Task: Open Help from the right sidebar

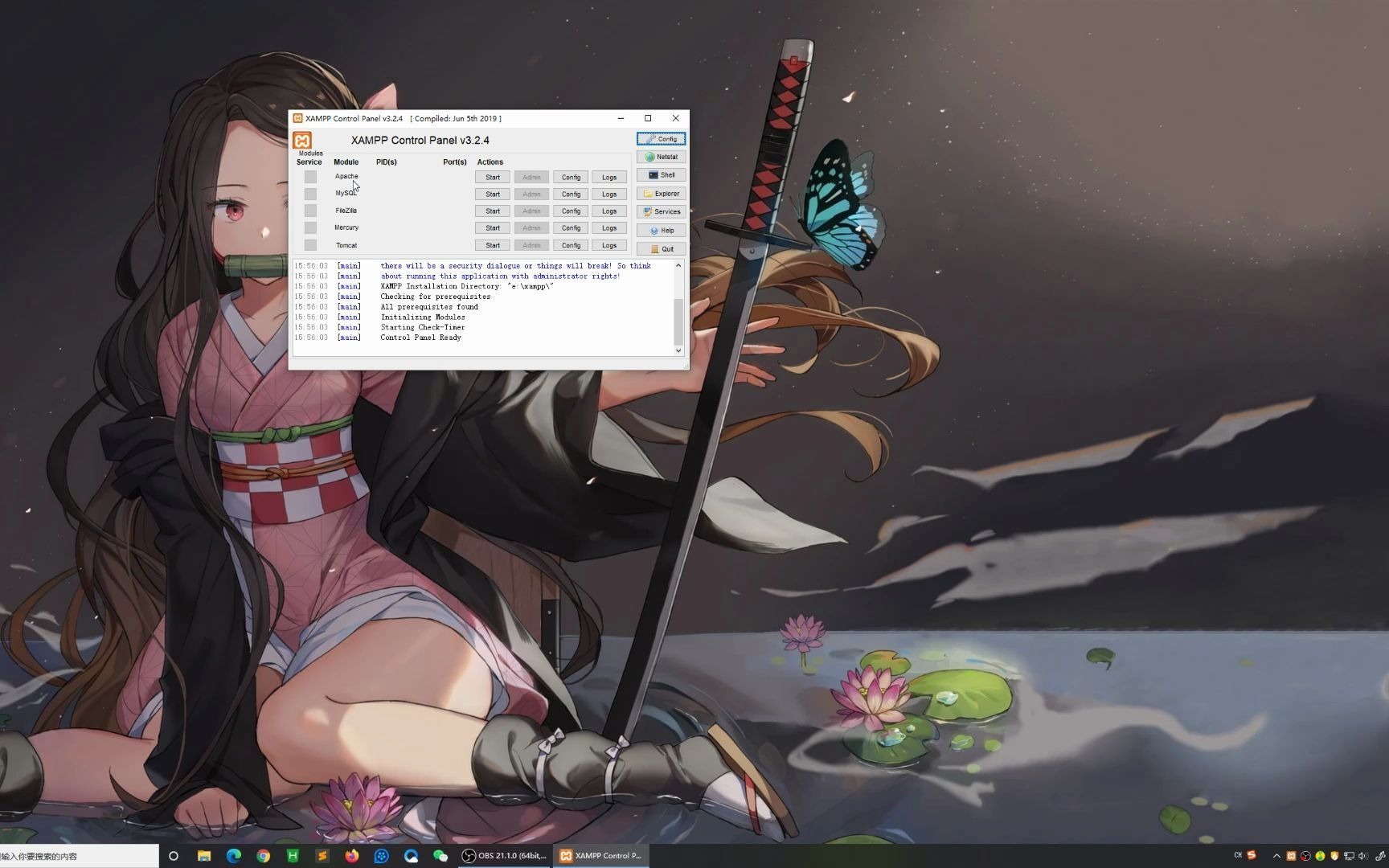Action: point(661,231)
